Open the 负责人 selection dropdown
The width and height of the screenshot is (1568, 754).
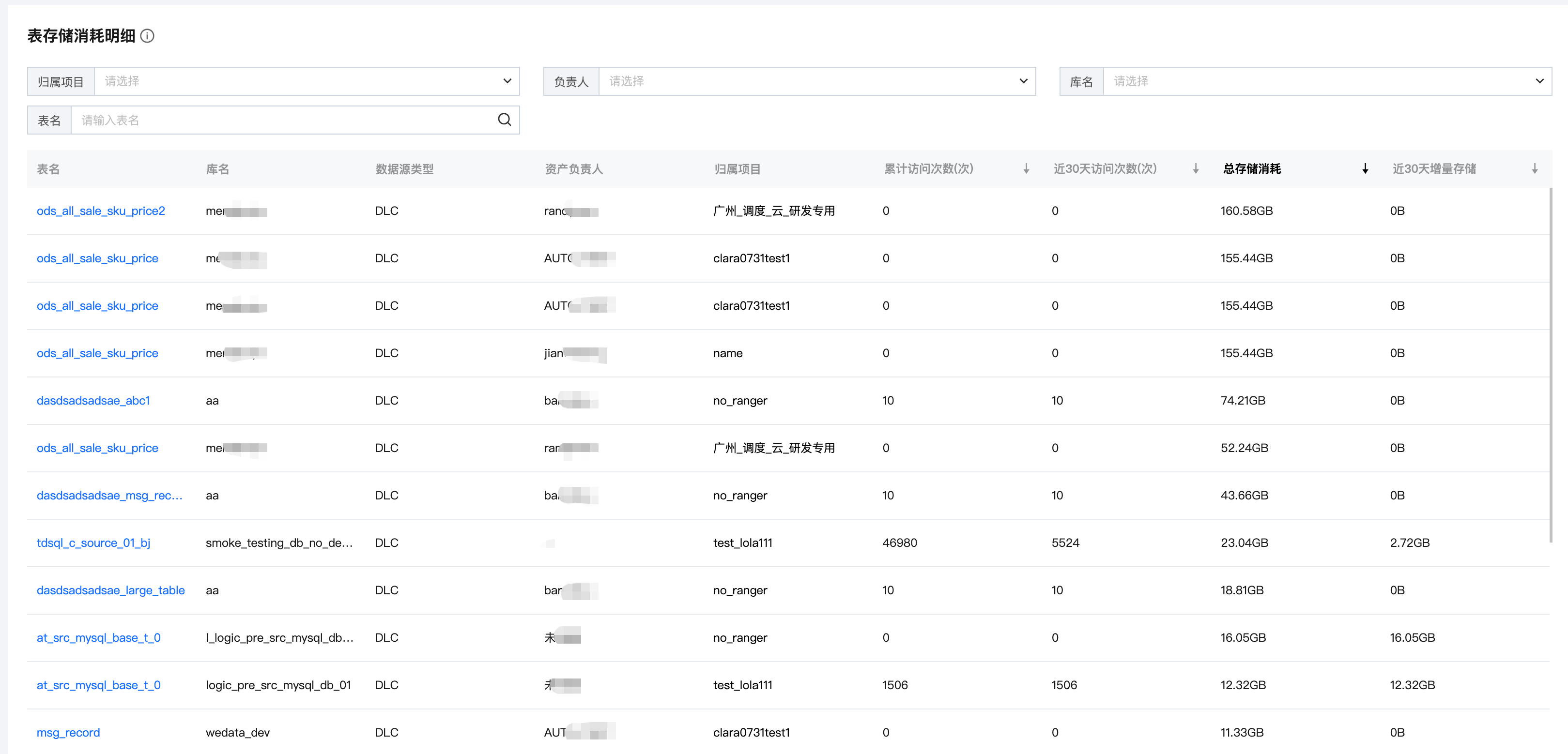(817, 81)
